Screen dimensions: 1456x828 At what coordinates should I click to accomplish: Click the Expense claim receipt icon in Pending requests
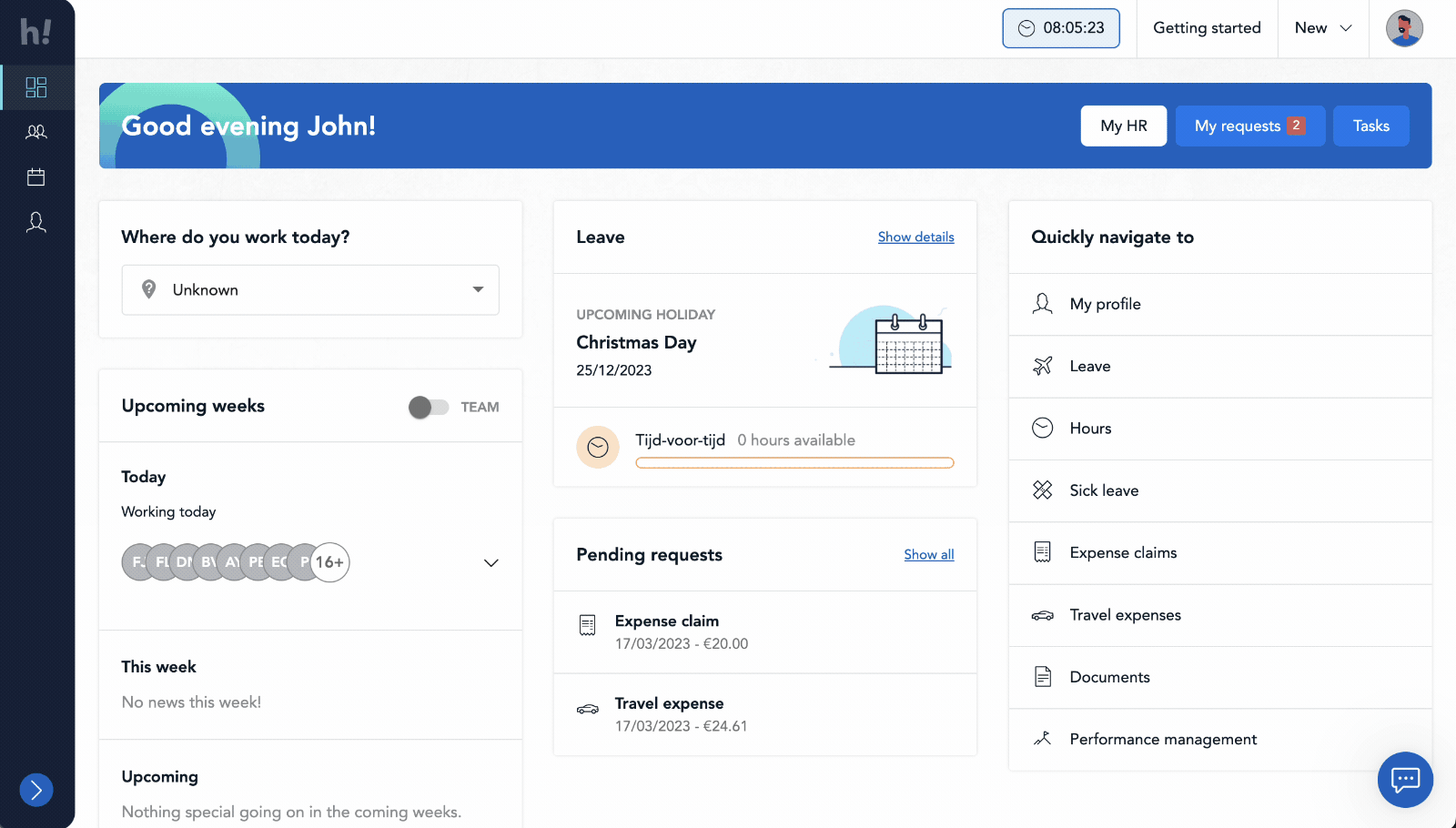pos(588,625)
